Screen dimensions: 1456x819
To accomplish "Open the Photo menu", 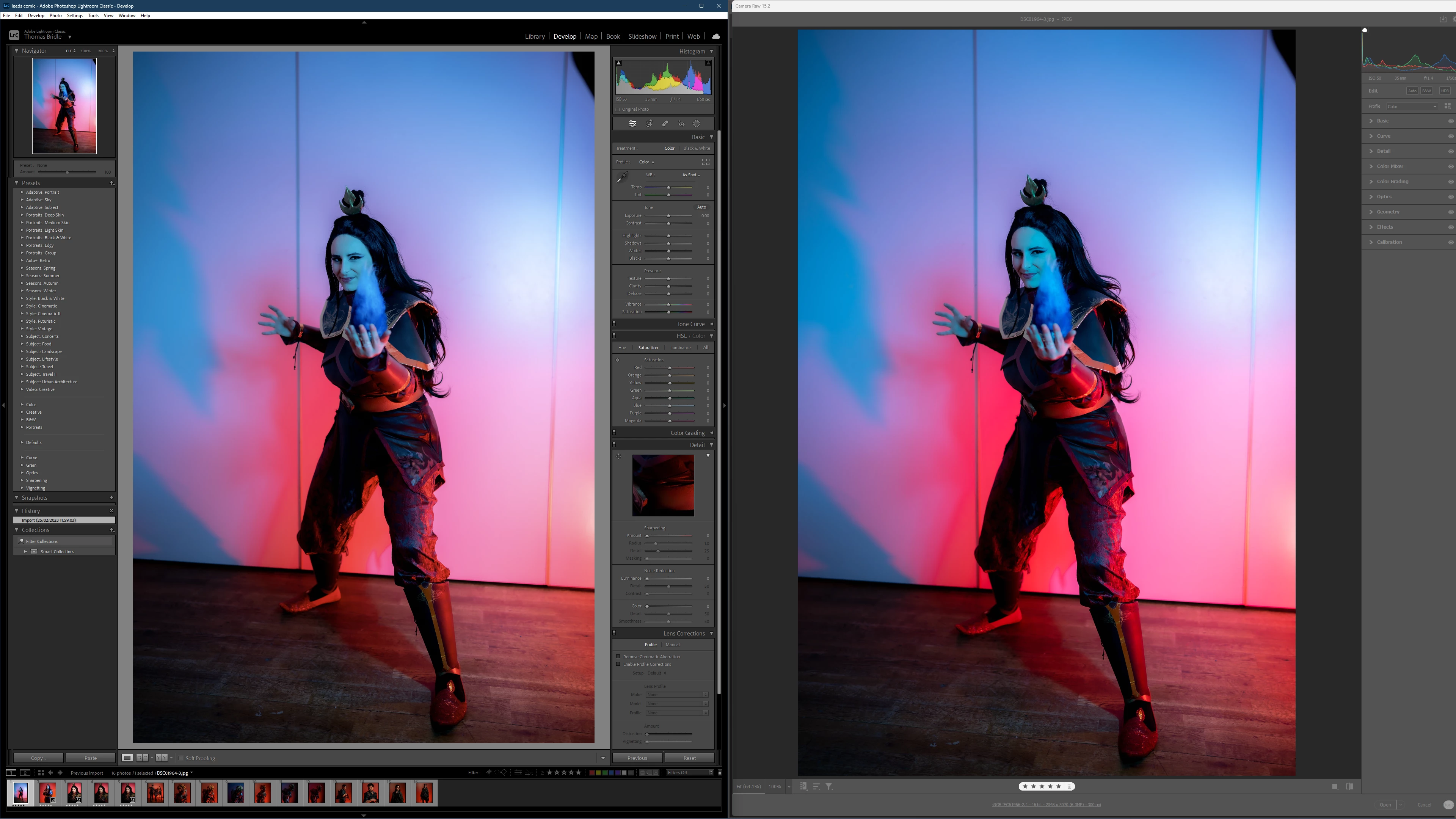I will click(x=55, y=15).
